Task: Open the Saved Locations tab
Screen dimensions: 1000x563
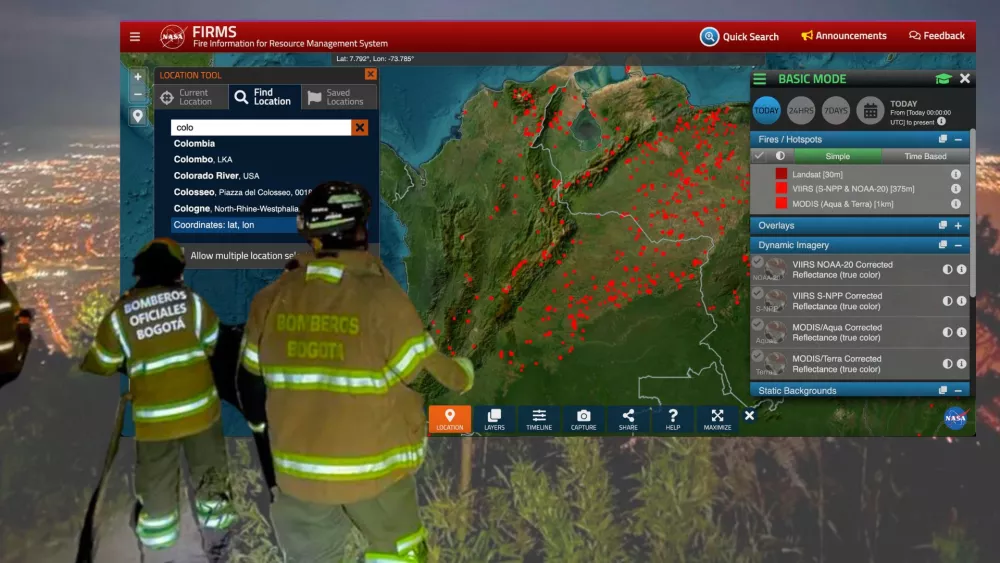Action: pyautogui.click(x=341, y=97)
